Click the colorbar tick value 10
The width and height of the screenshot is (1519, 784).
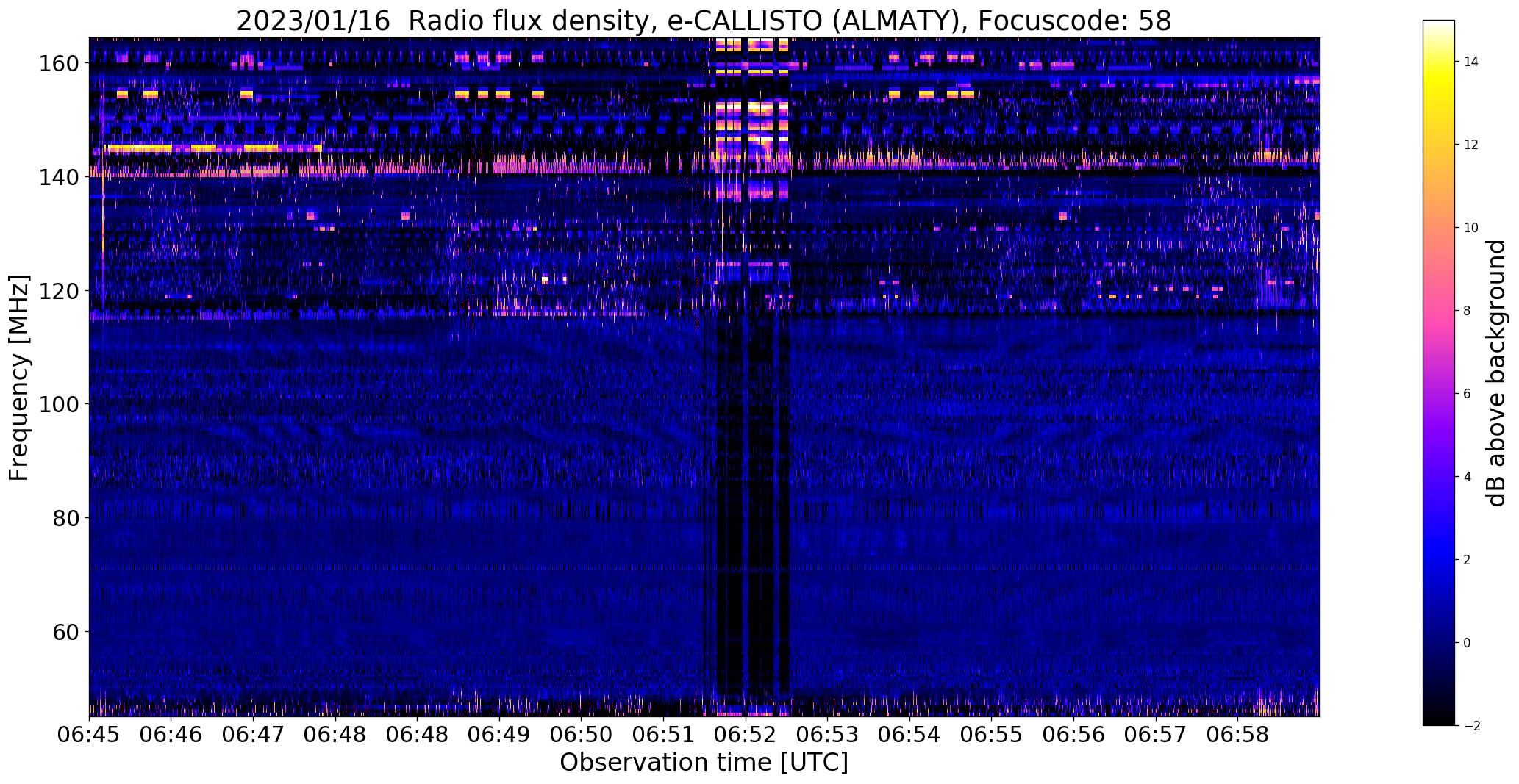tap(1471, 228)
